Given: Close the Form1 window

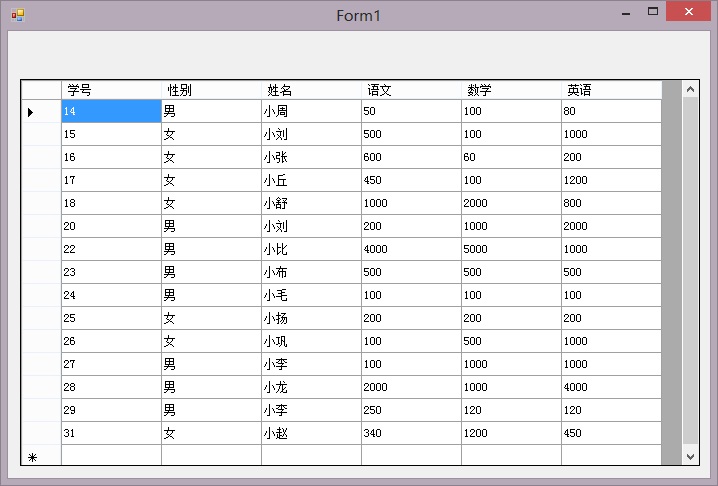Looking at the screenshot, I should coord(688,13).
